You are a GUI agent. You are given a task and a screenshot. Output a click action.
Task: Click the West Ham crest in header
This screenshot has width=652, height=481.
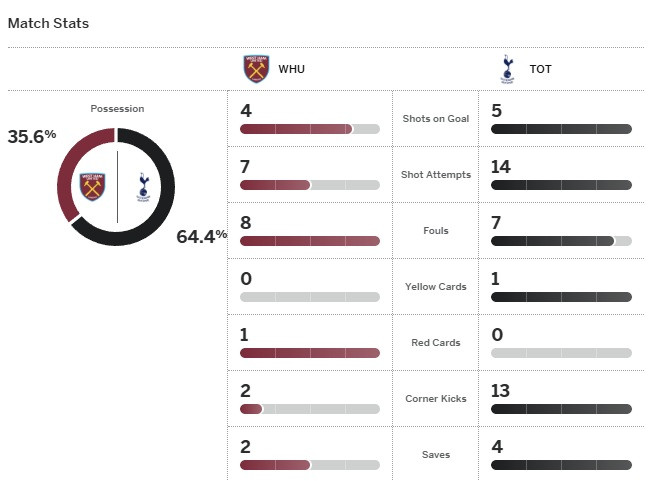tap(256, 69)
